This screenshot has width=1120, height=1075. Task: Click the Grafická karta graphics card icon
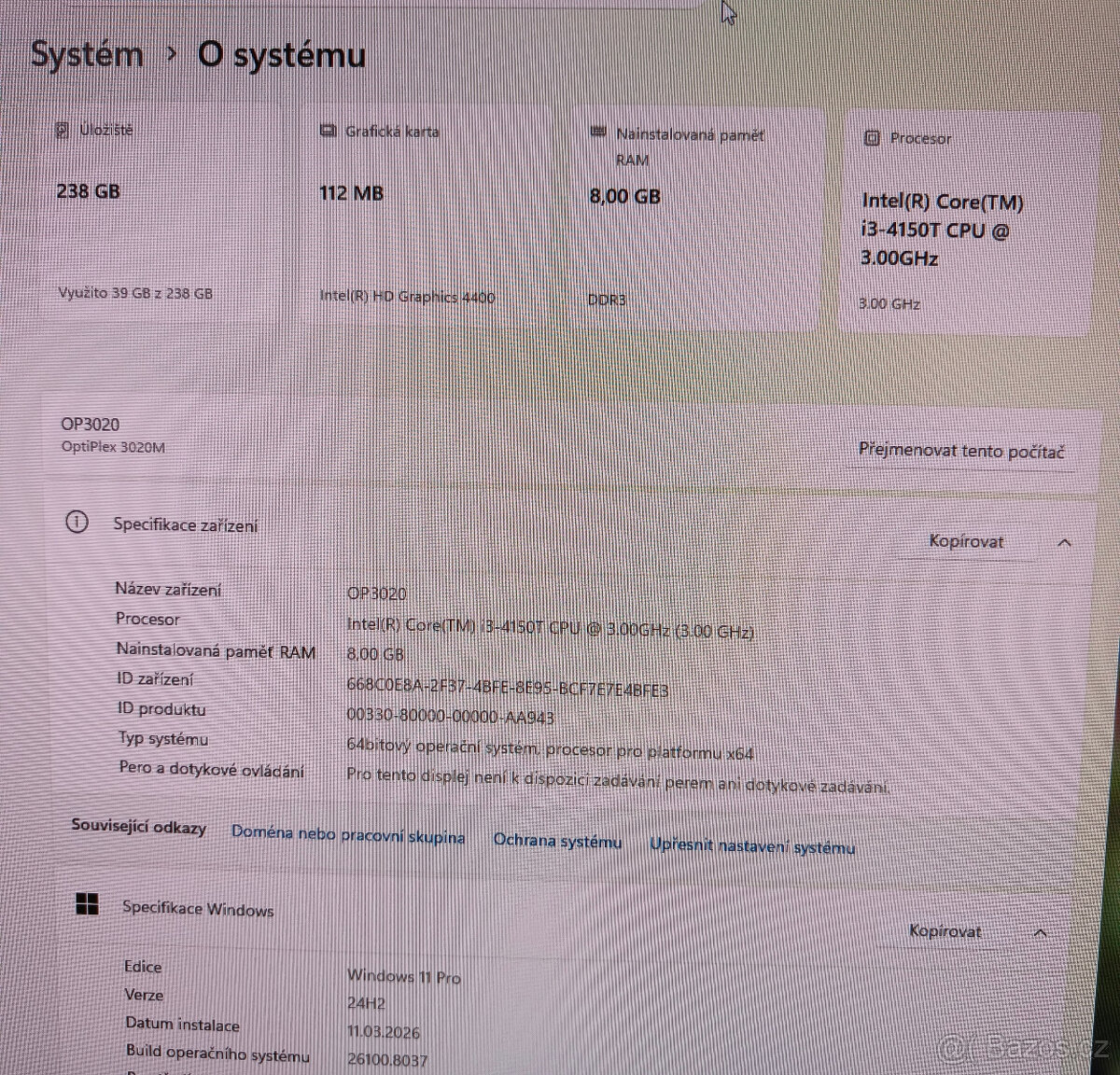[x=328, y=131]
